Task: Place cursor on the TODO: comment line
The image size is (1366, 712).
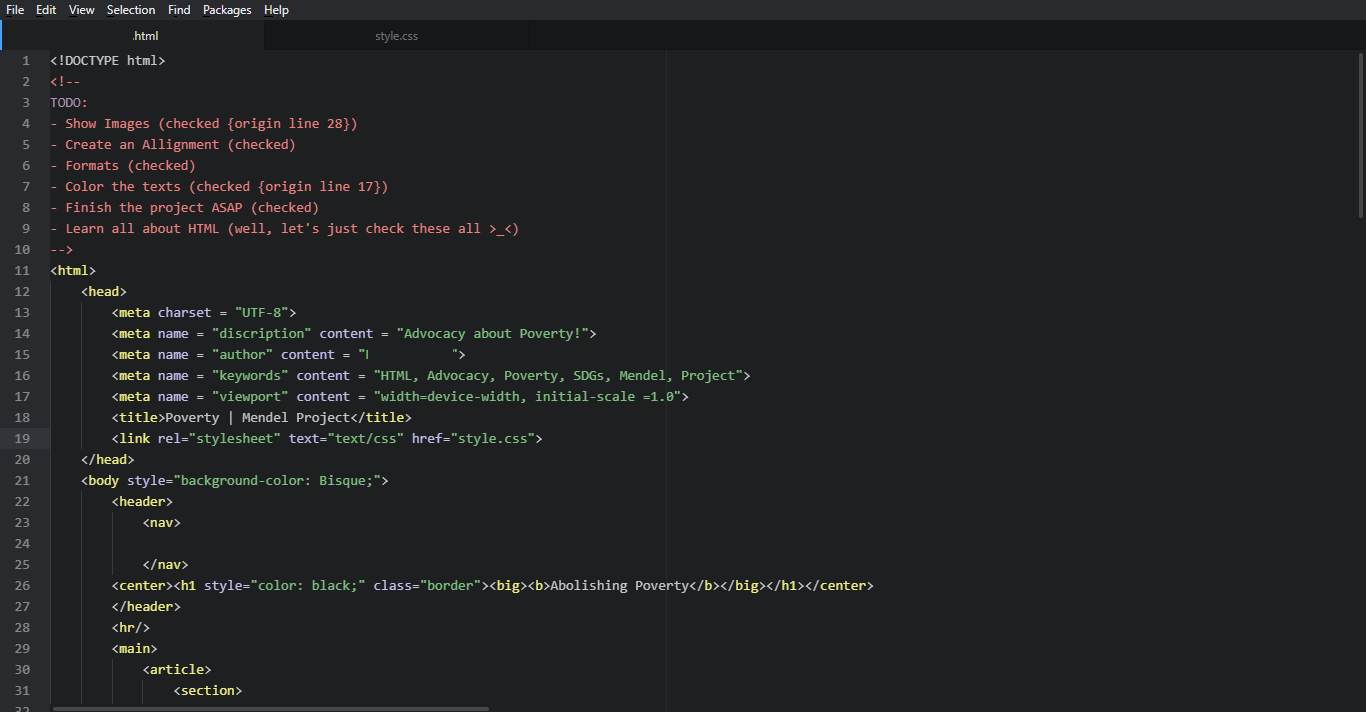Action: [69, 102]
